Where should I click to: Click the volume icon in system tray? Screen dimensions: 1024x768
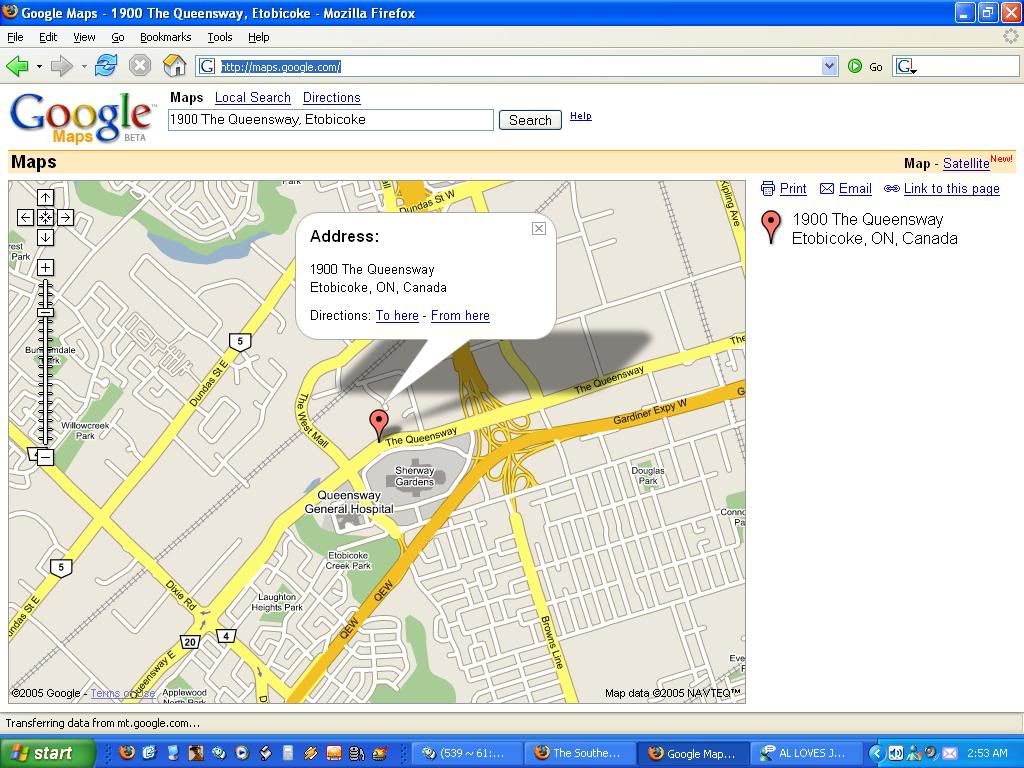(896, 753)
